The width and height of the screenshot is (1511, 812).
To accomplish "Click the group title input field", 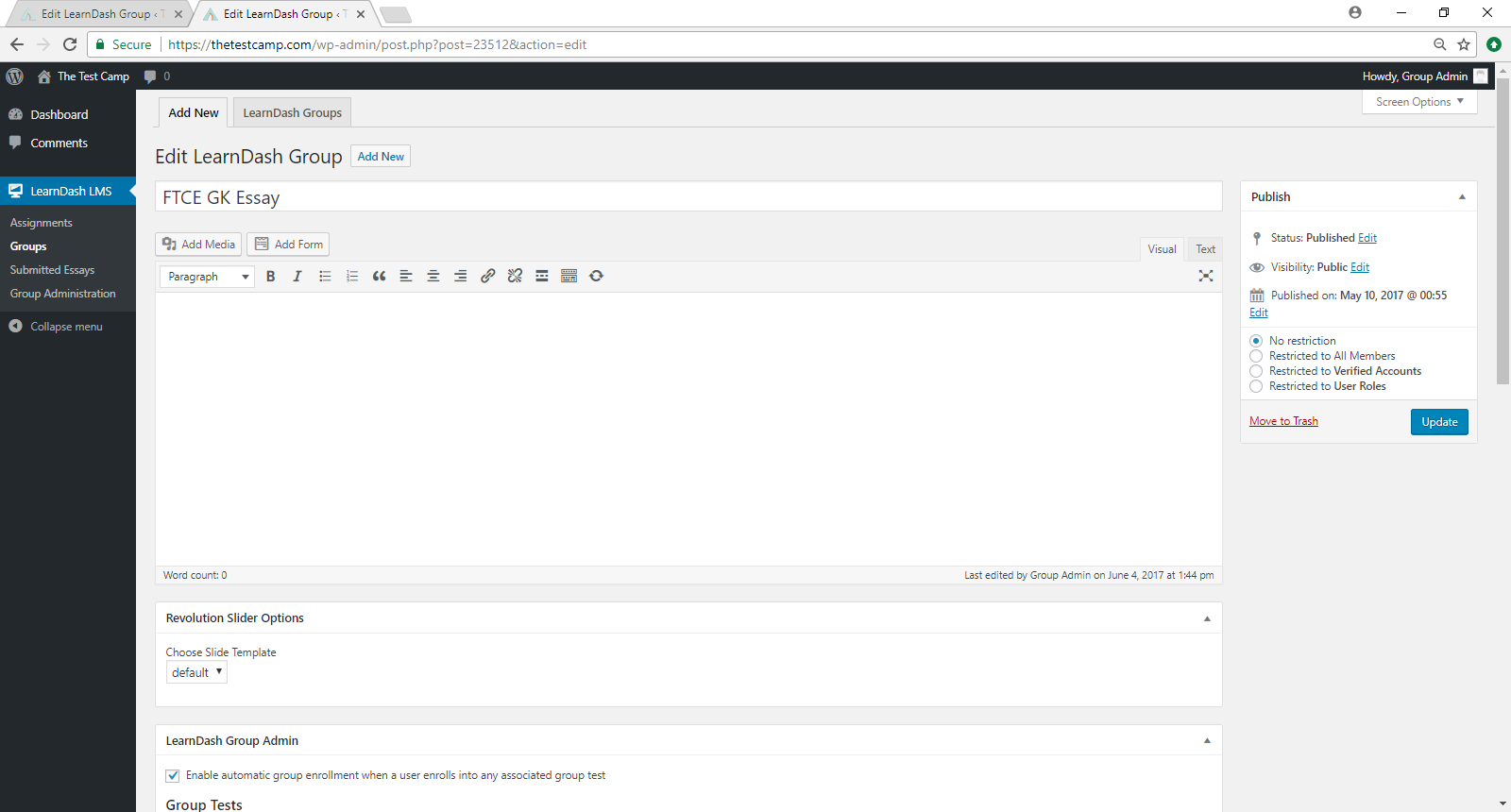I will (x=688, y=197).
